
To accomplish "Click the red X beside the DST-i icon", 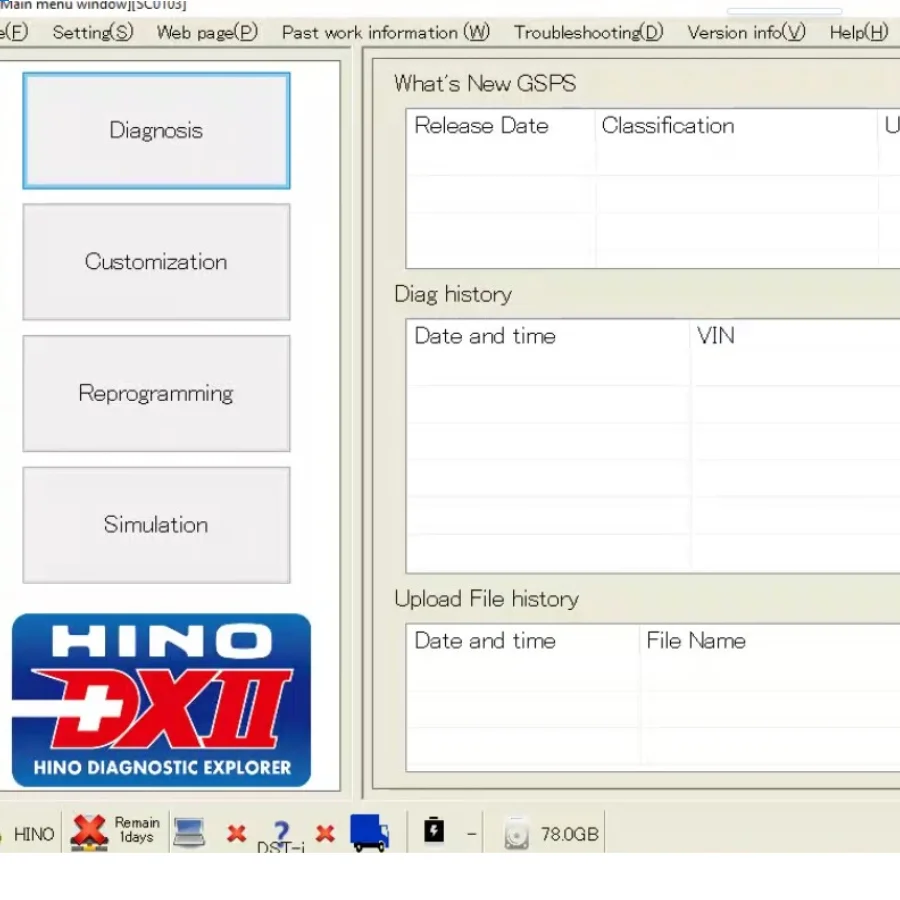I will click(324, 832).
